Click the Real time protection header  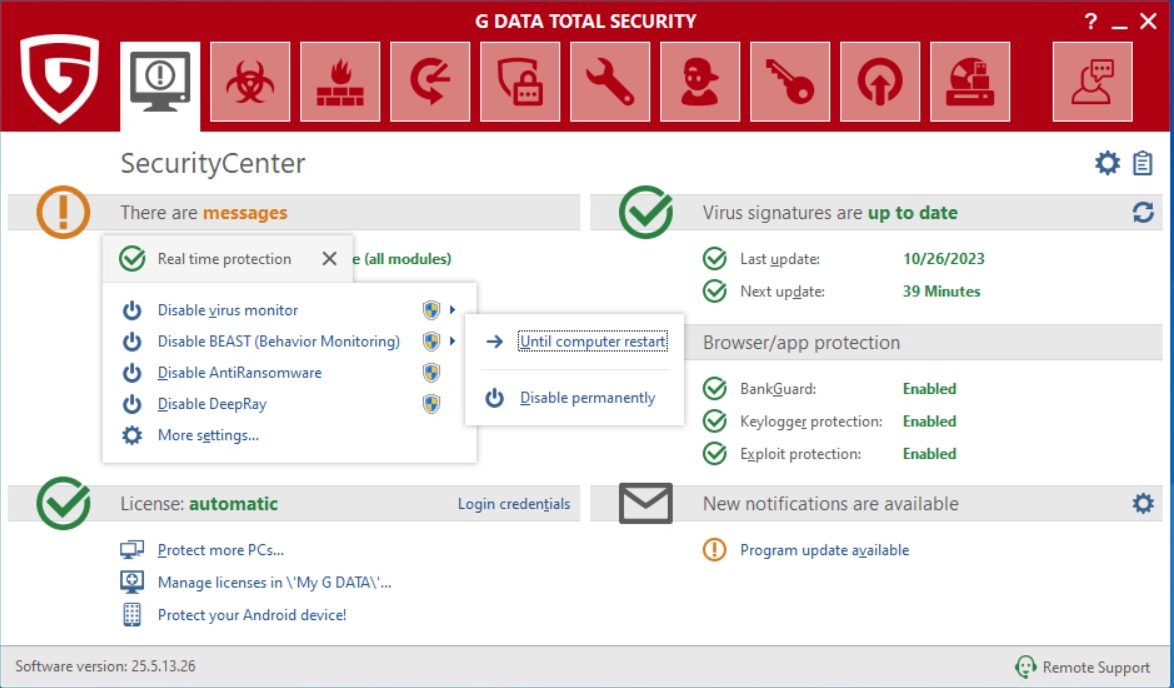tap(224, 259)
